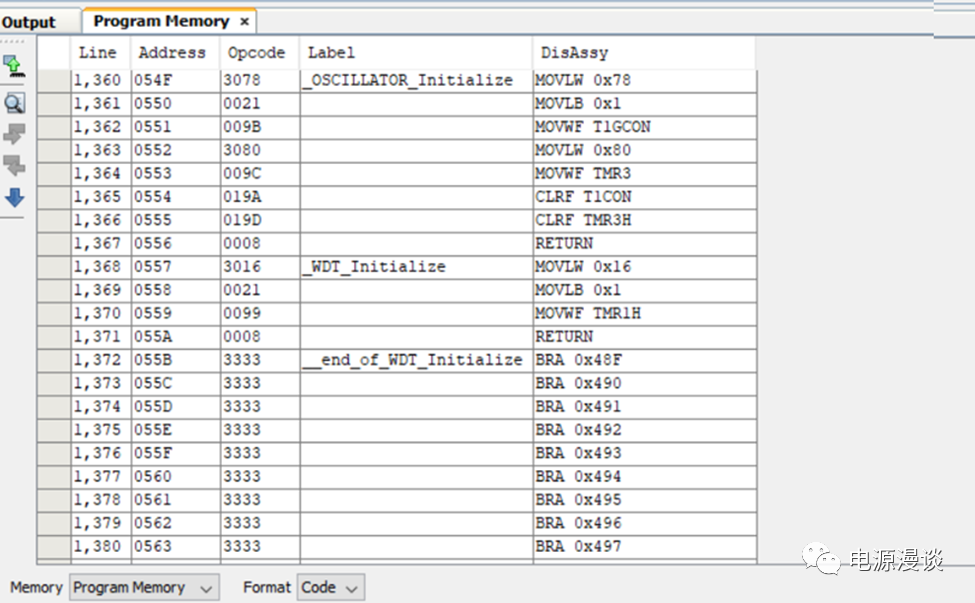Click gutter cell beside line 1,367
Screen dimensions: 975x603
[x=54, y=243]
